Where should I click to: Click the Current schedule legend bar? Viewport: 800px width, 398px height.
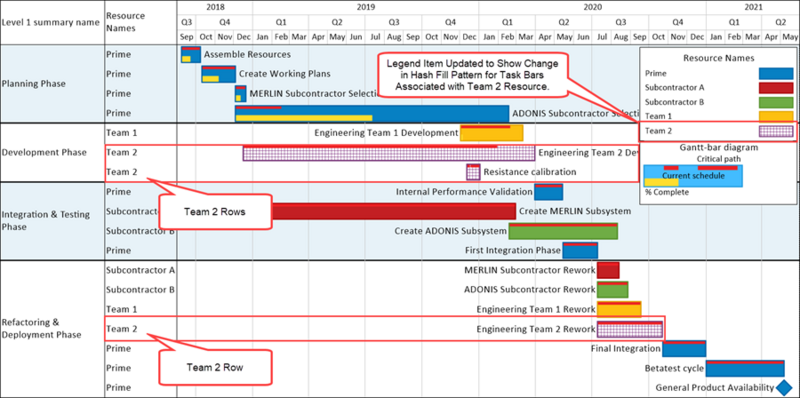(x=693, y=176)
